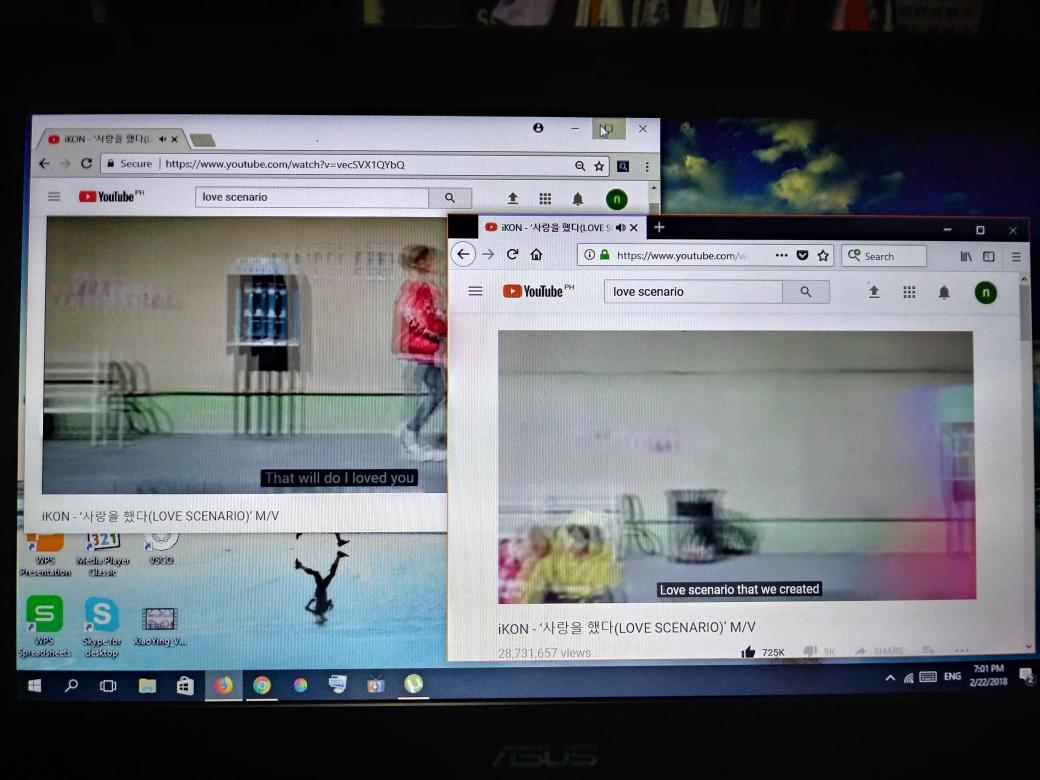This screenshot has width=1040, height=780.
Task: Run YouTube search in the Firefox window
Action: (806, 292)
